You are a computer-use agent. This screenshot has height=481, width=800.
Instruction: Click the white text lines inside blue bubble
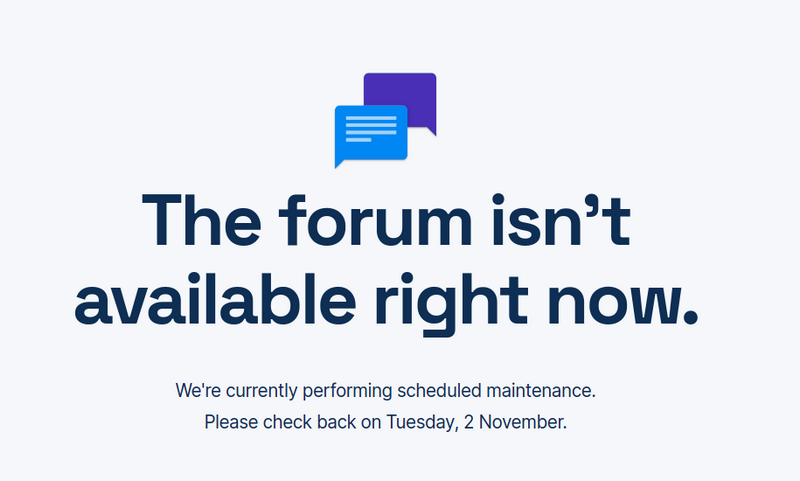point(370,129)
